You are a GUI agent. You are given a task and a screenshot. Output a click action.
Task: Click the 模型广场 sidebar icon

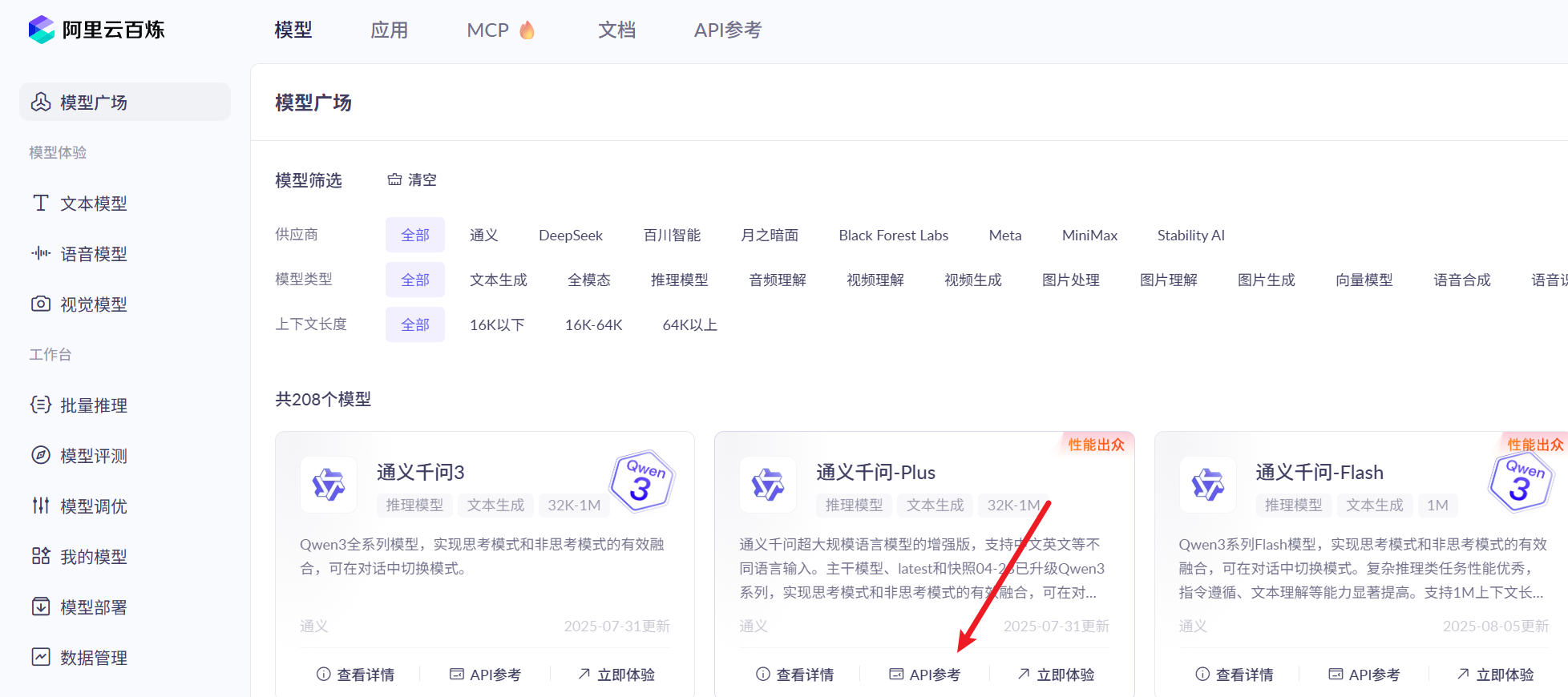41,102
